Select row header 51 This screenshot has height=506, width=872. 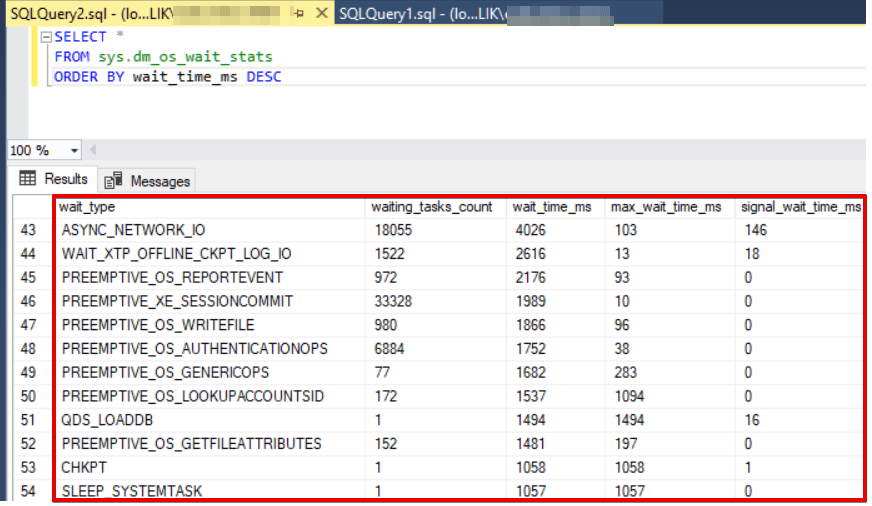(x=28, y=420)
